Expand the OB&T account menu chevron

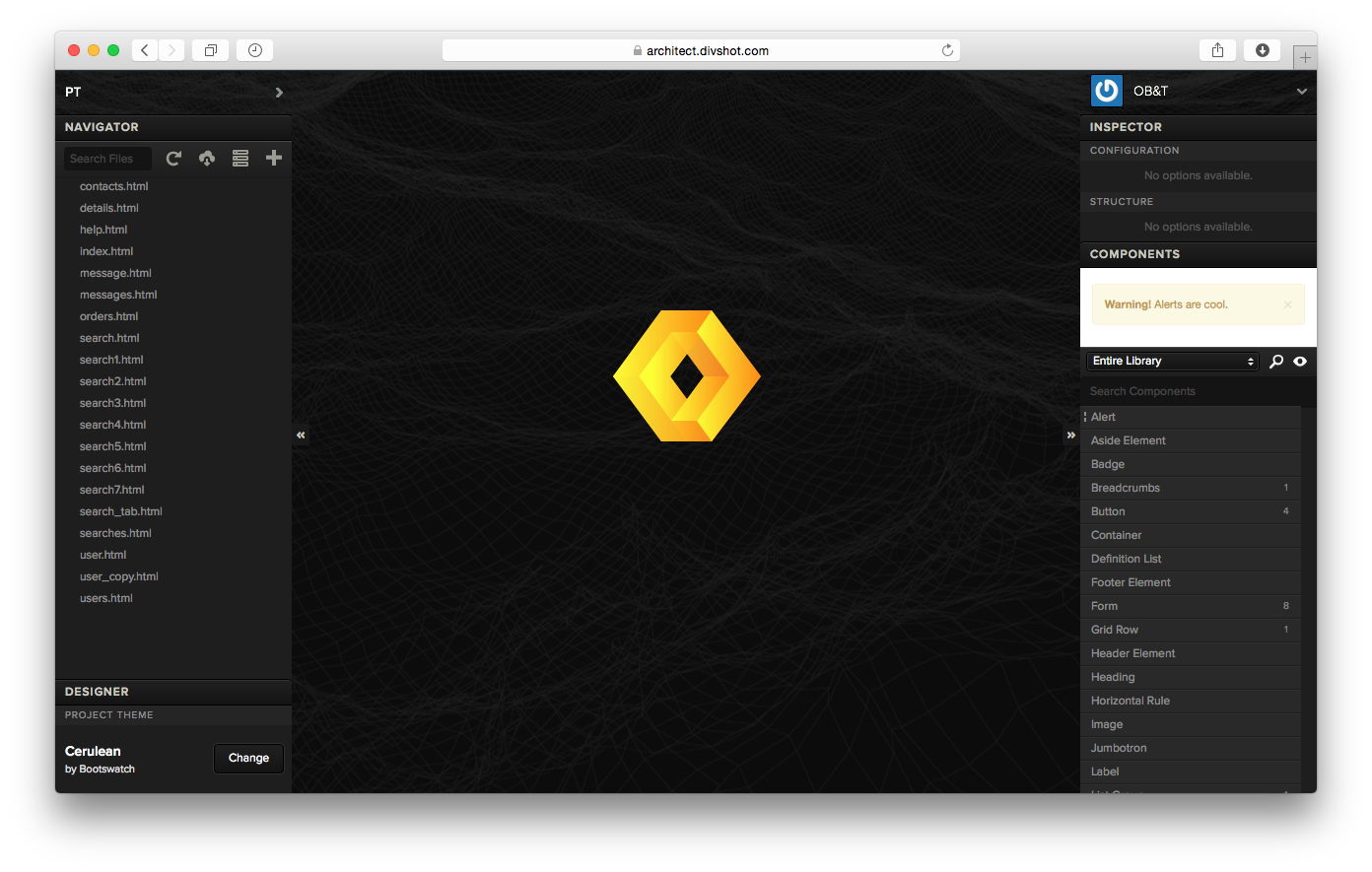[x=1301, y=92]
